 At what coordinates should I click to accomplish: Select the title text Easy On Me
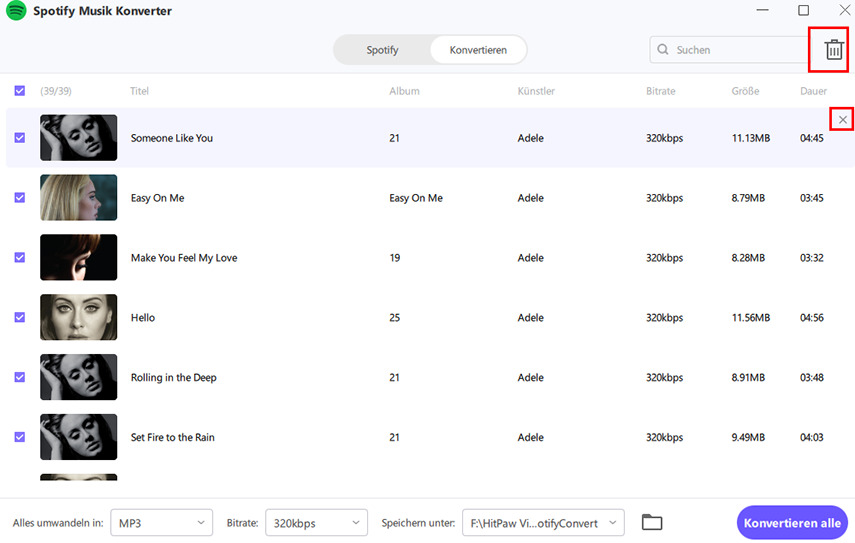158,198
